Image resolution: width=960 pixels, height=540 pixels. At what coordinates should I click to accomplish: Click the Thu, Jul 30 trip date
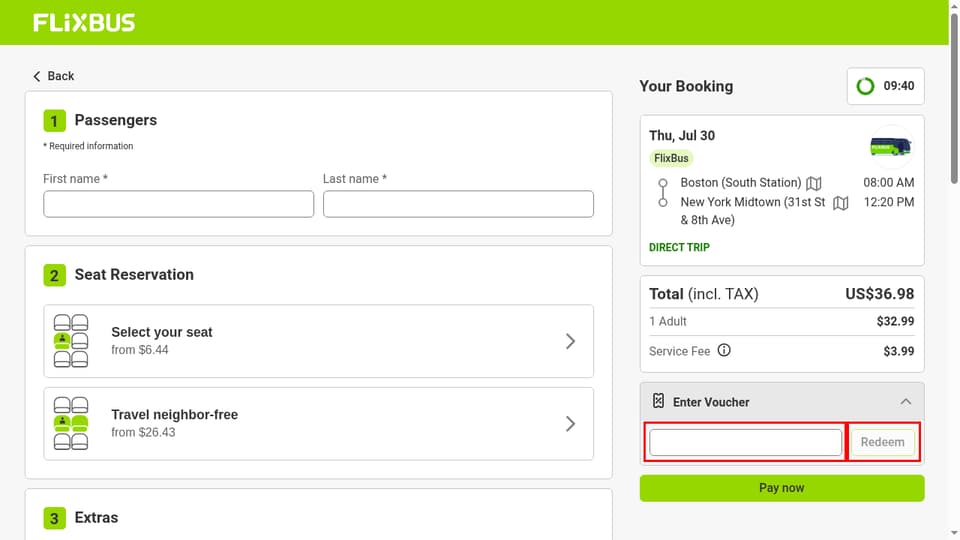(x=682, y=135)
